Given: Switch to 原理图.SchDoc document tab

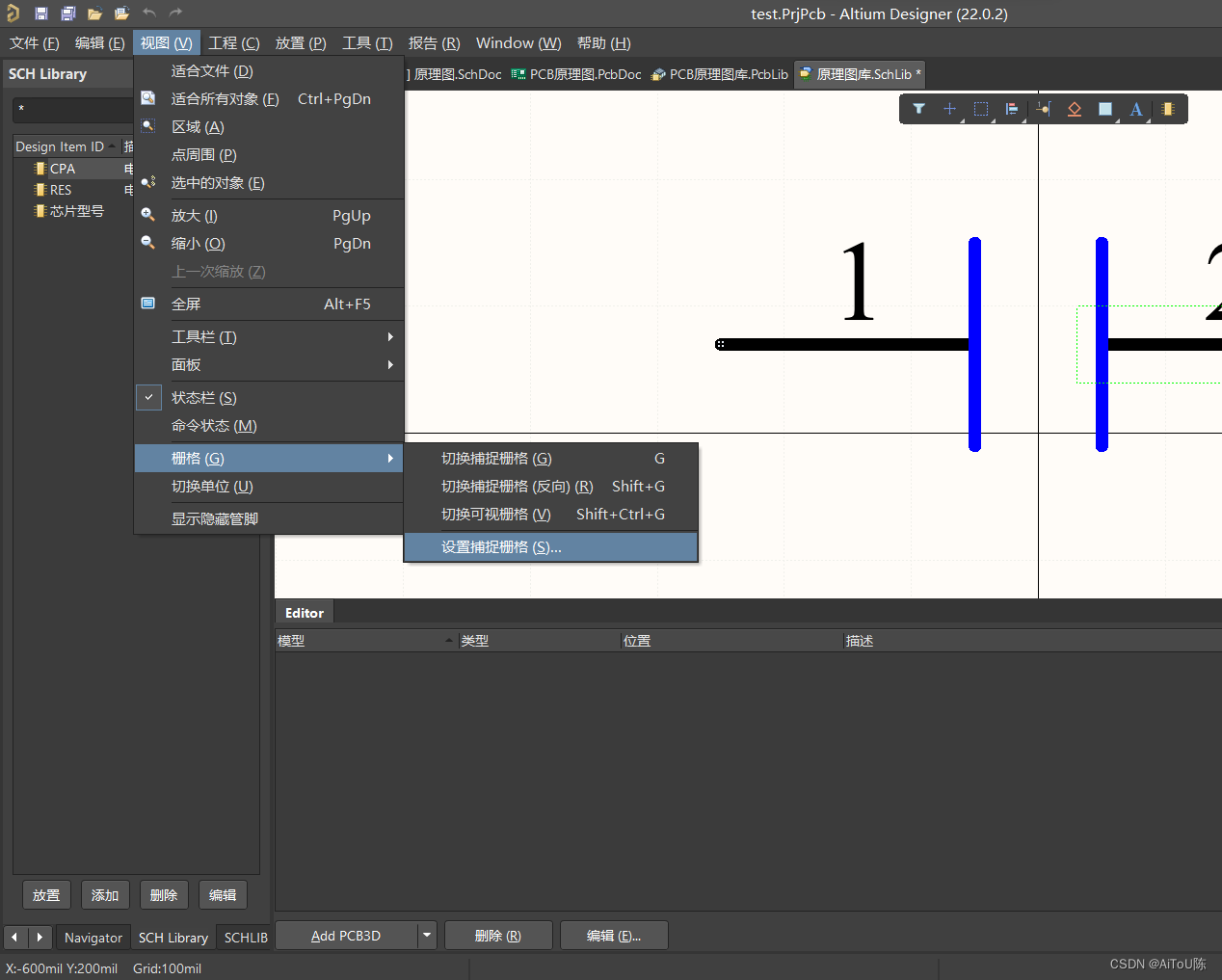Looking at the screenshot, I should [x=455, y=74].
